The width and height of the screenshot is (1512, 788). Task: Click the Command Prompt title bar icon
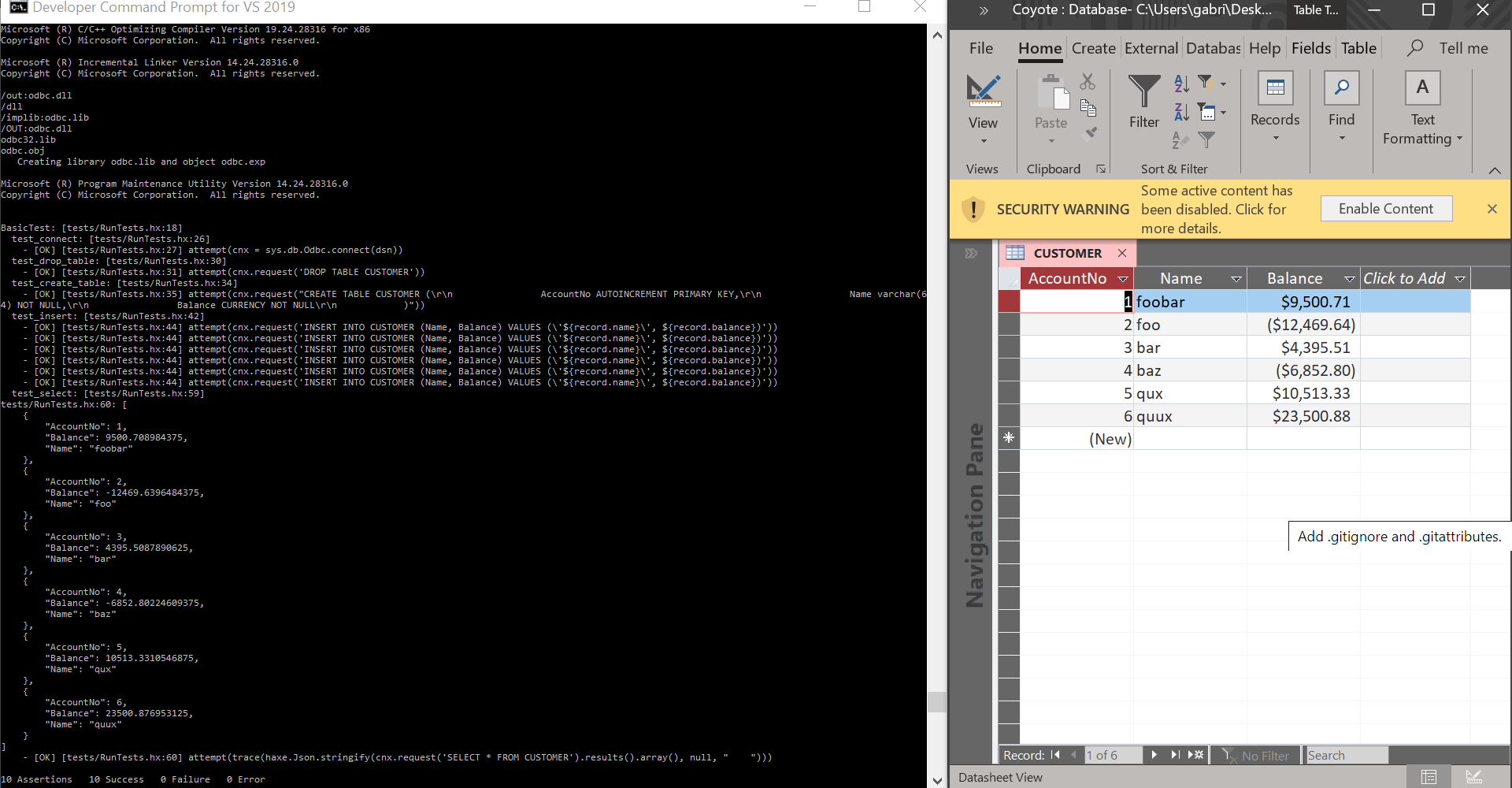click(x=19, y=7)
